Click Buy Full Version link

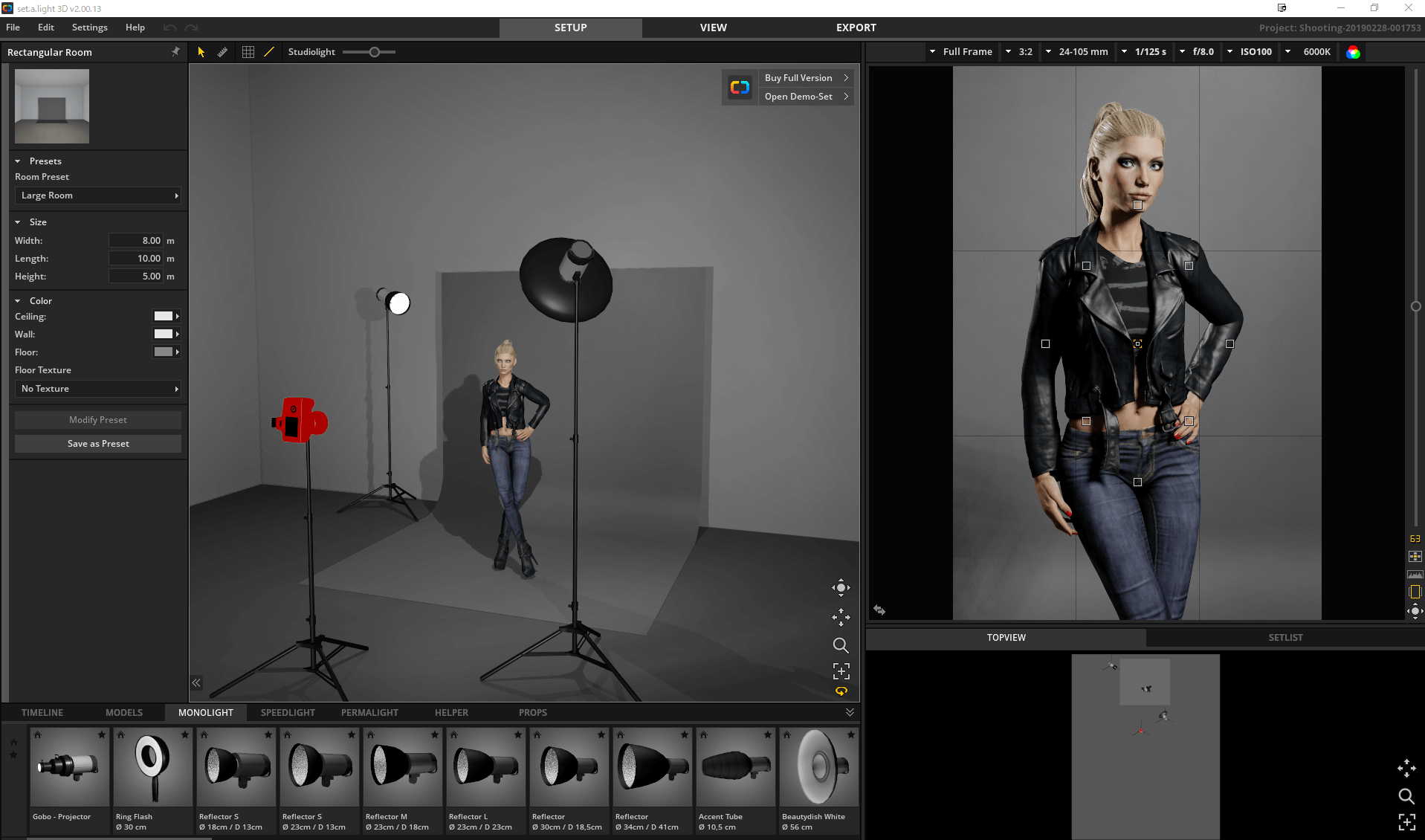pyautogui.click(x=798, y=78)
